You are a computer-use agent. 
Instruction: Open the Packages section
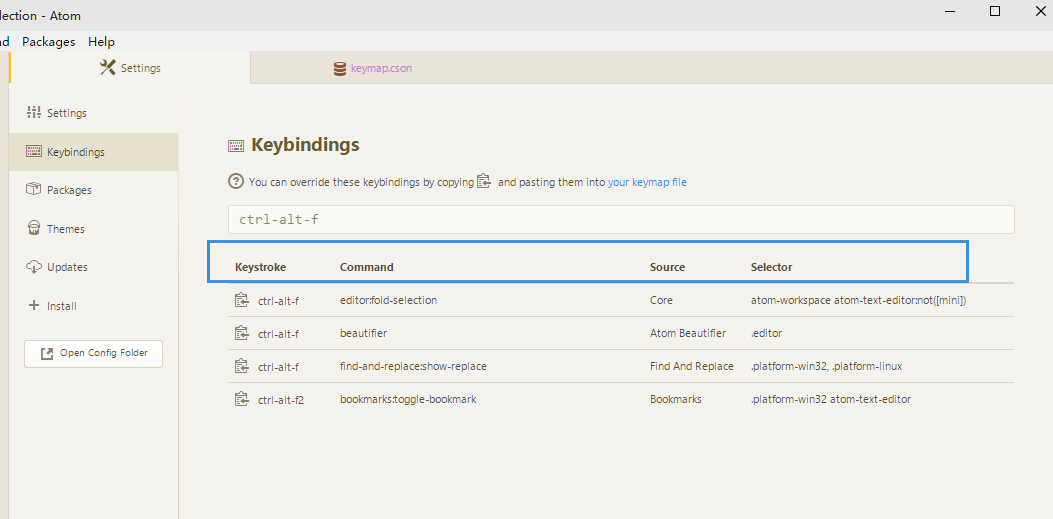[x=68, y=190]
